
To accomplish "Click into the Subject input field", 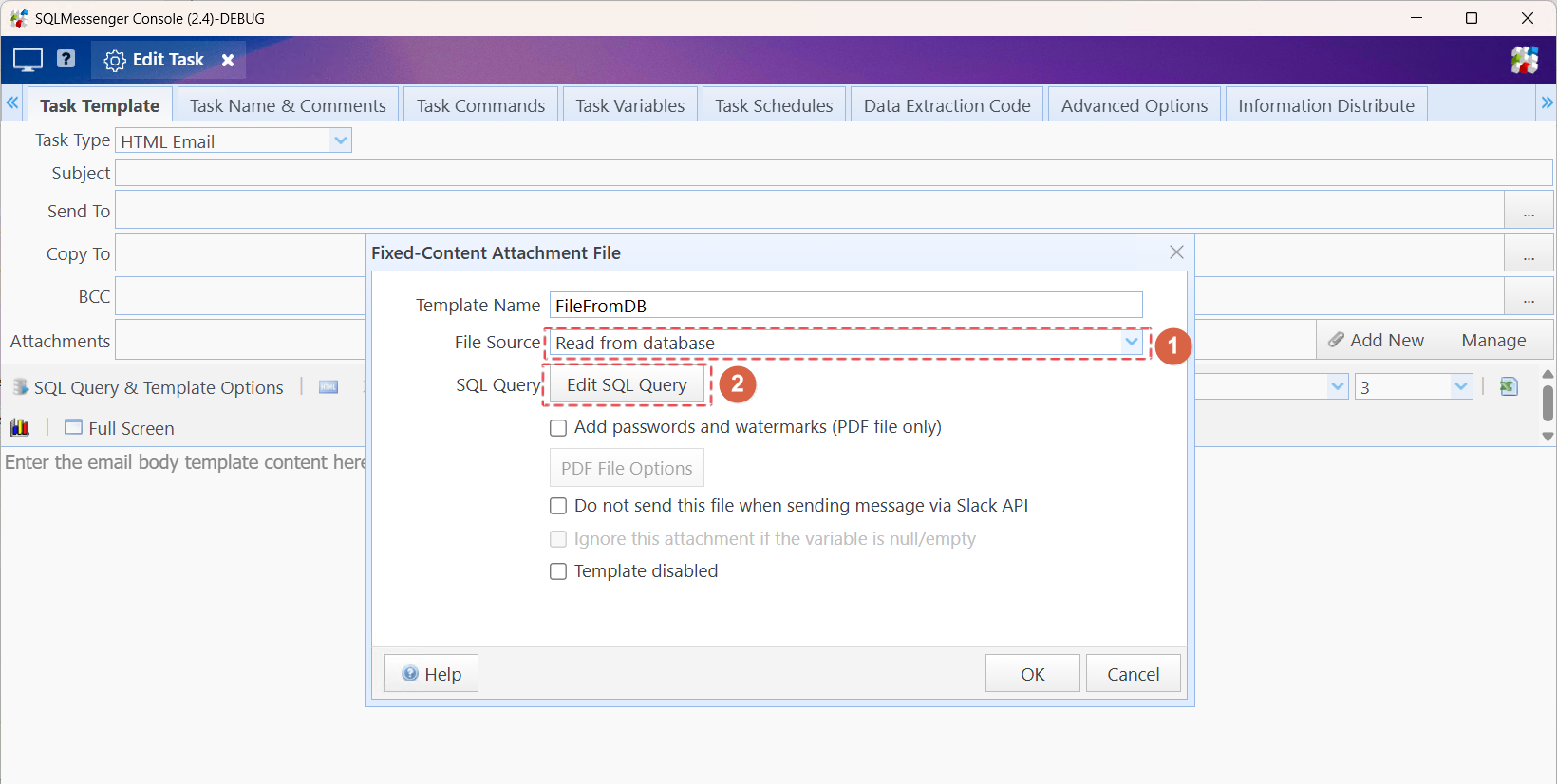I will [834, 173].
